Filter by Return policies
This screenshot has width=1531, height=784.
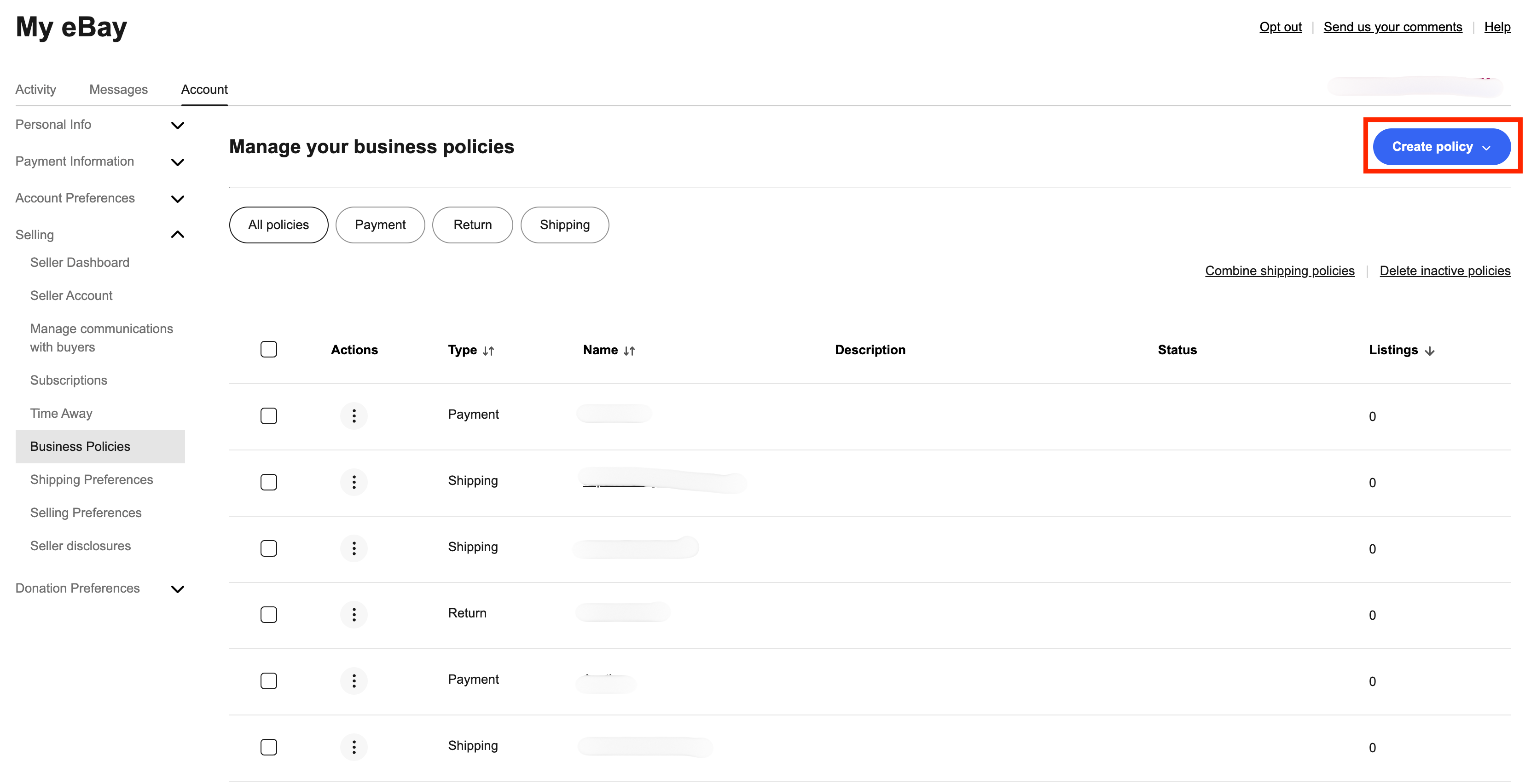(472, 225)
